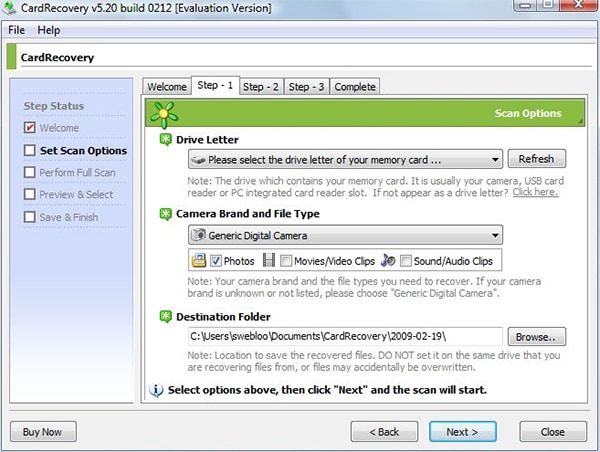Click the Destination Folder path field
This screenshot has width=600, height=452.
coord(345,336)
